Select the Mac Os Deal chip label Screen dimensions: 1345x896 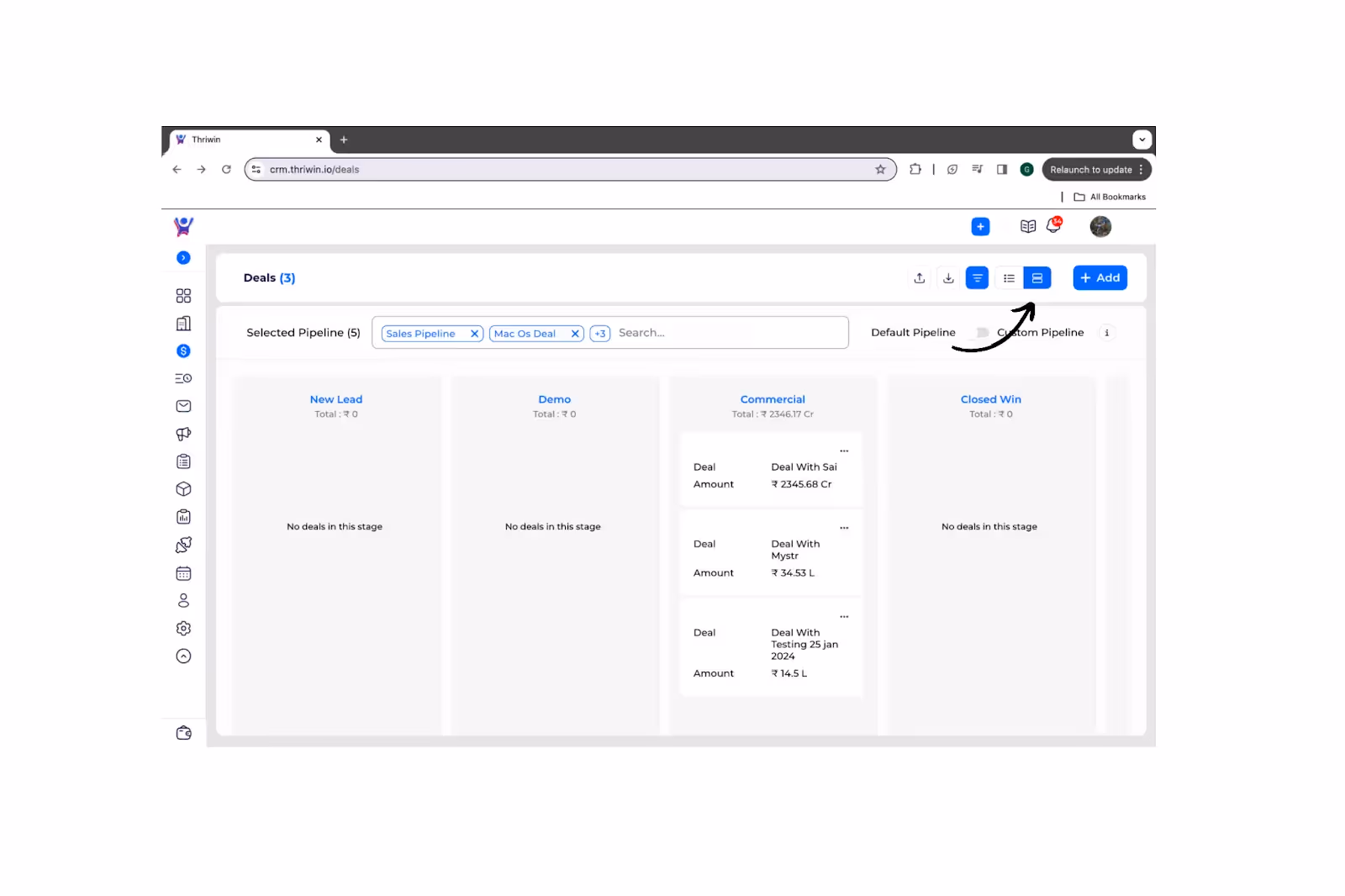tap(525, 334)
